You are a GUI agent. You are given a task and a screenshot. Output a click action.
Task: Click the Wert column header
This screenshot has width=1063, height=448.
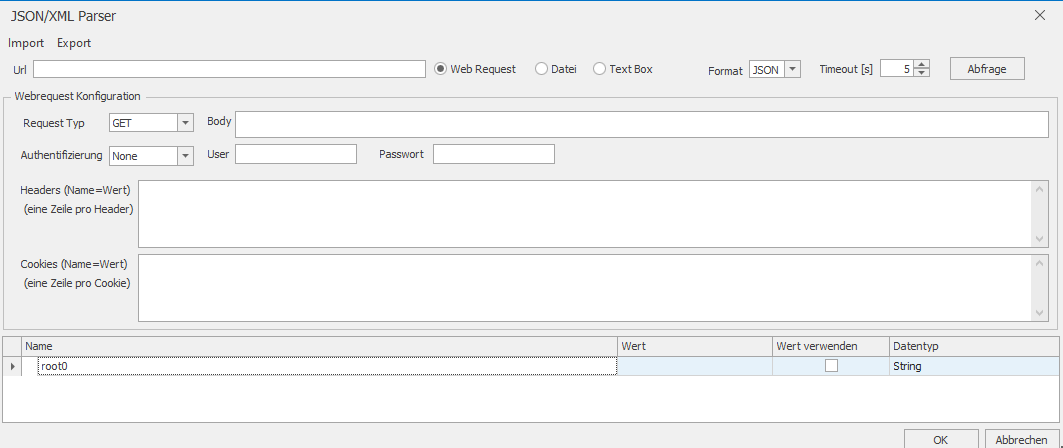tap(695, 346)
